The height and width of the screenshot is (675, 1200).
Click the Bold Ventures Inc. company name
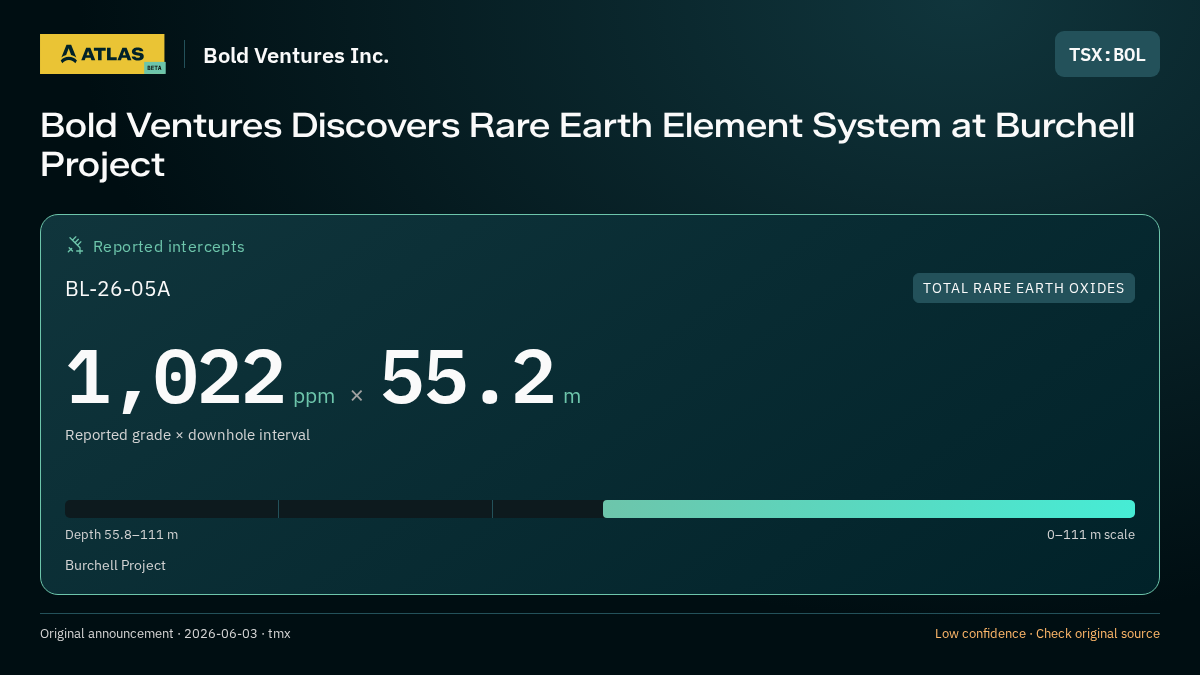tap(296, 56)
